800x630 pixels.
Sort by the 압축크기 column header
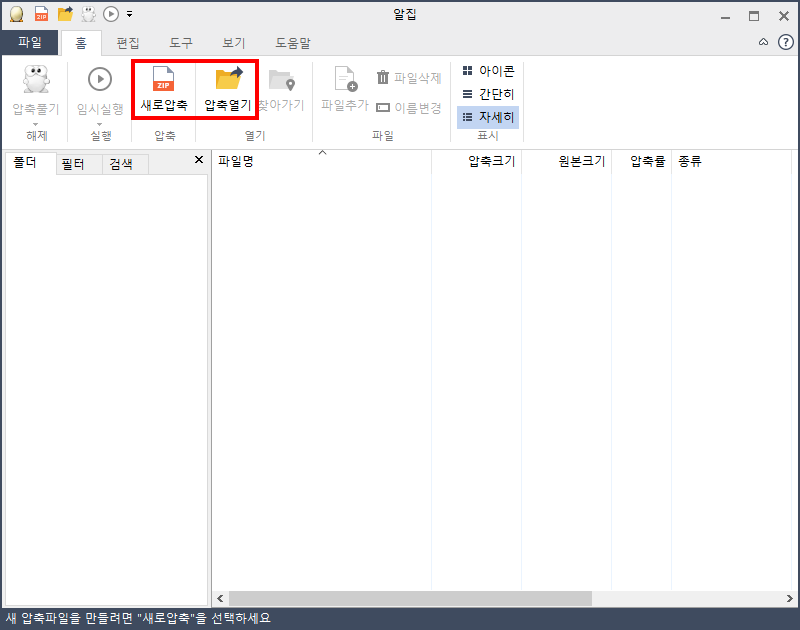coord(477,161)
